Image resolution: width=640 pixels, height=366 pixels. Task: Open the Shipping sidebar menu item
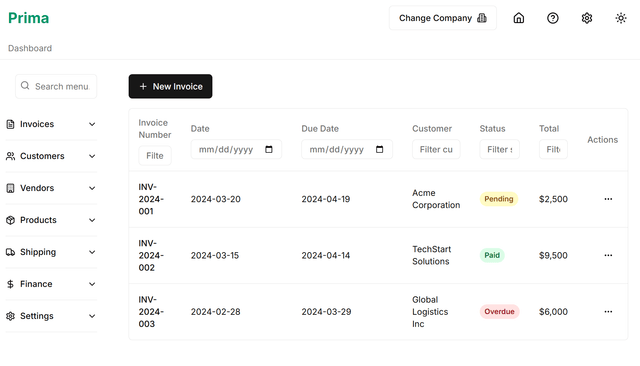(x=51, y=252)
